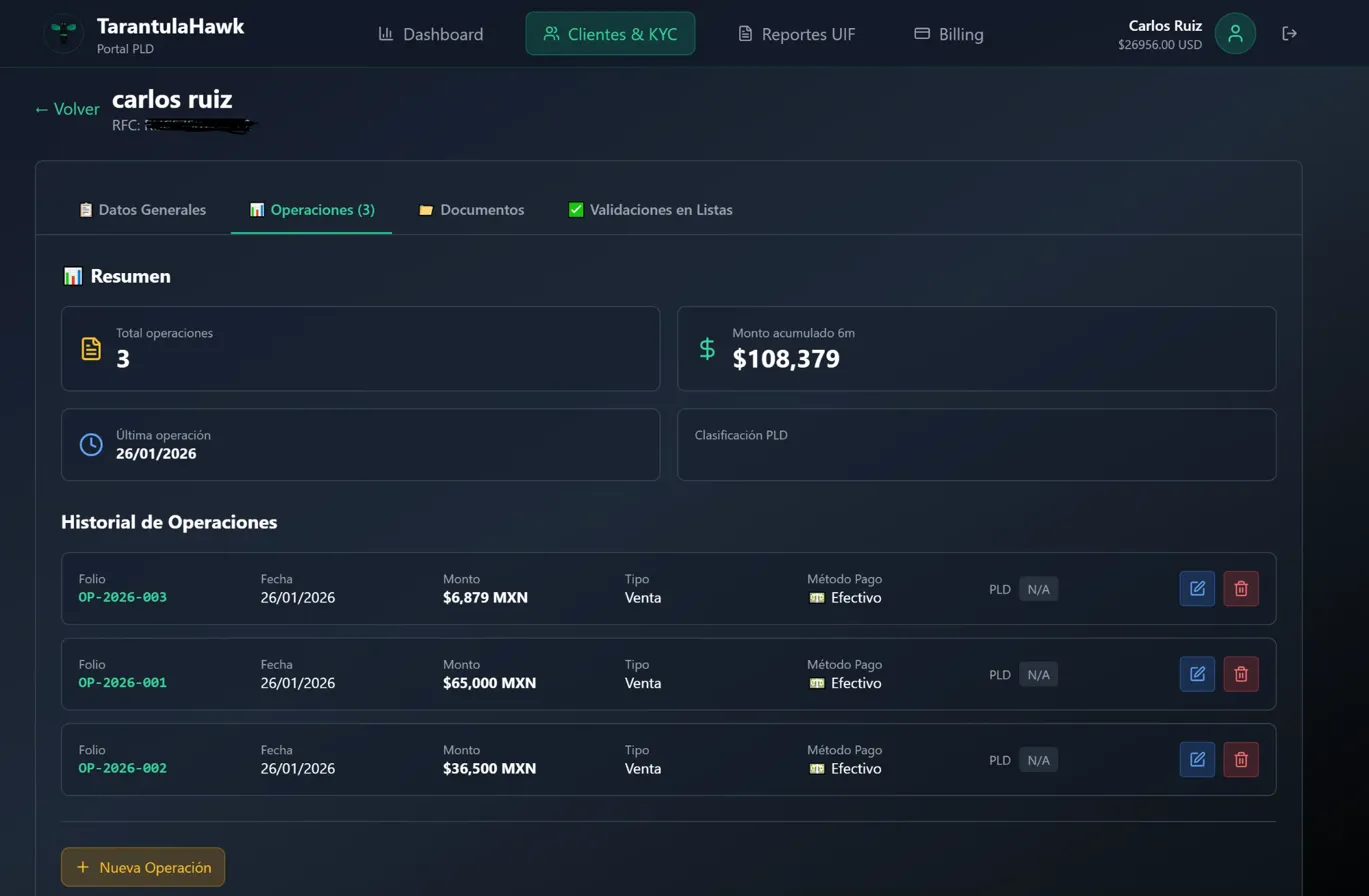The width and height of the screenshot is (1369, 896).
Task: Select Clientes & KYC nav item
Action: click(x=610, y=34)
